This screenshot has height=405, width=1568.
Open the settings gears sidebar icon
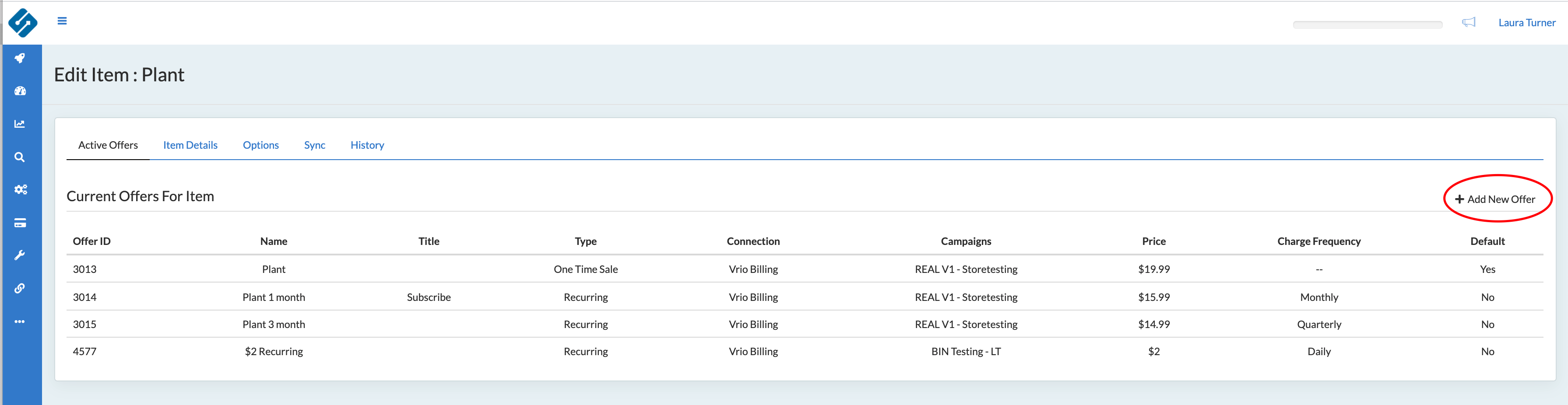pyautogui.click(x=20, y=190)
